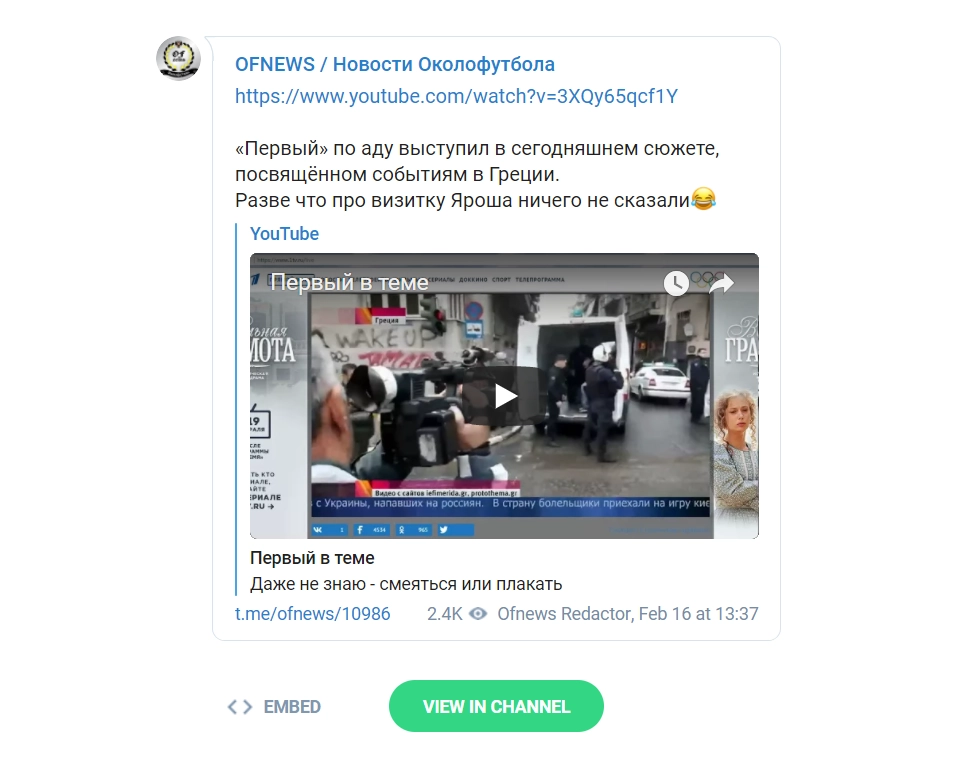Viewport: 969px width, 762px height.
Task: Click the Odnoklassniki icon in video frame
Action: [x=402, y=530]
